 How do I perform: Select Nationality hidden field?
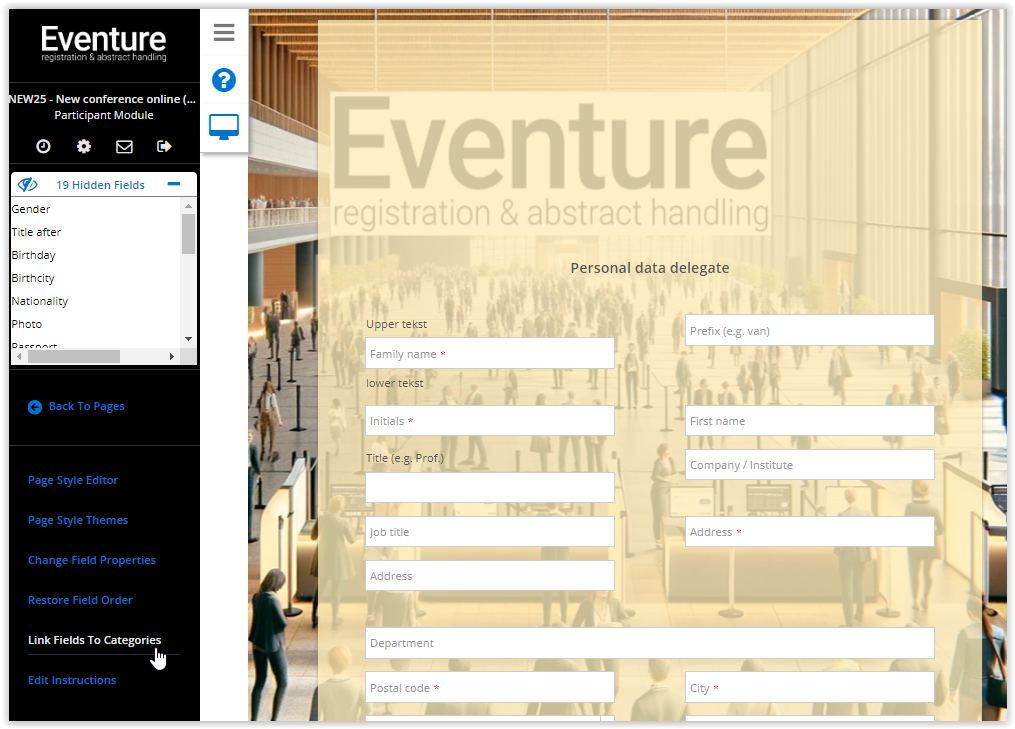[x=39, y=301]
